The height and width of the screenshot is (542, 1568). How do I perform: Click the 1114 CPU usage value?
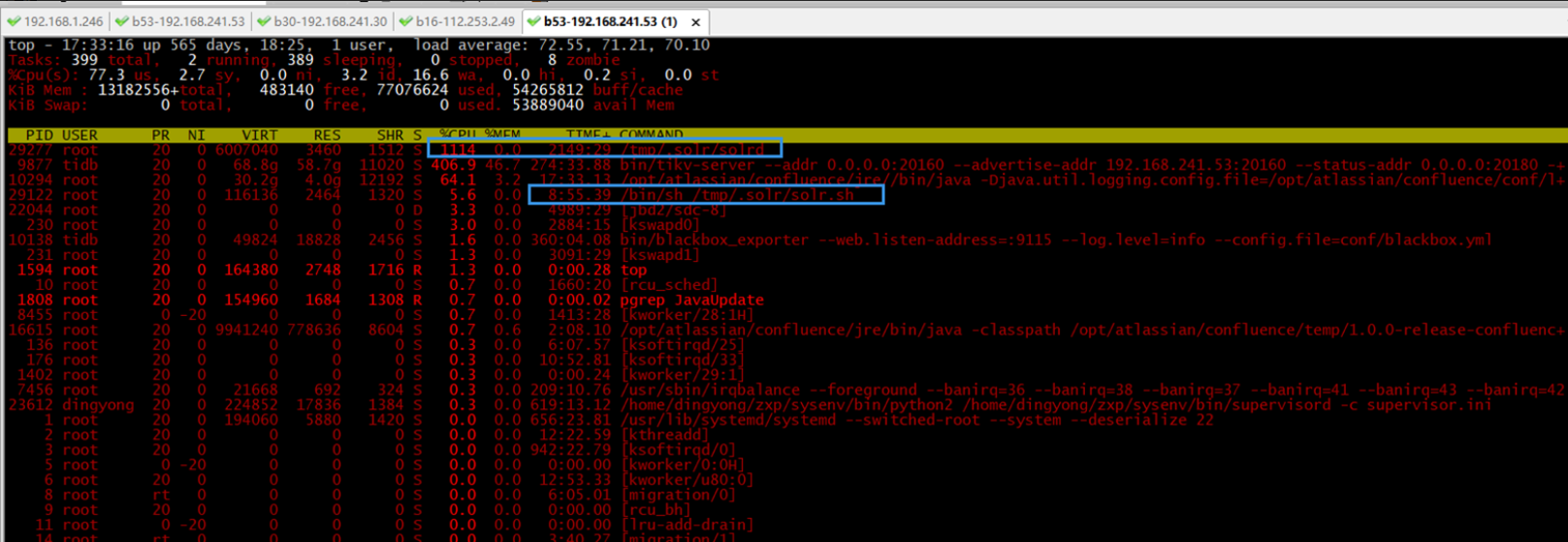458,149
